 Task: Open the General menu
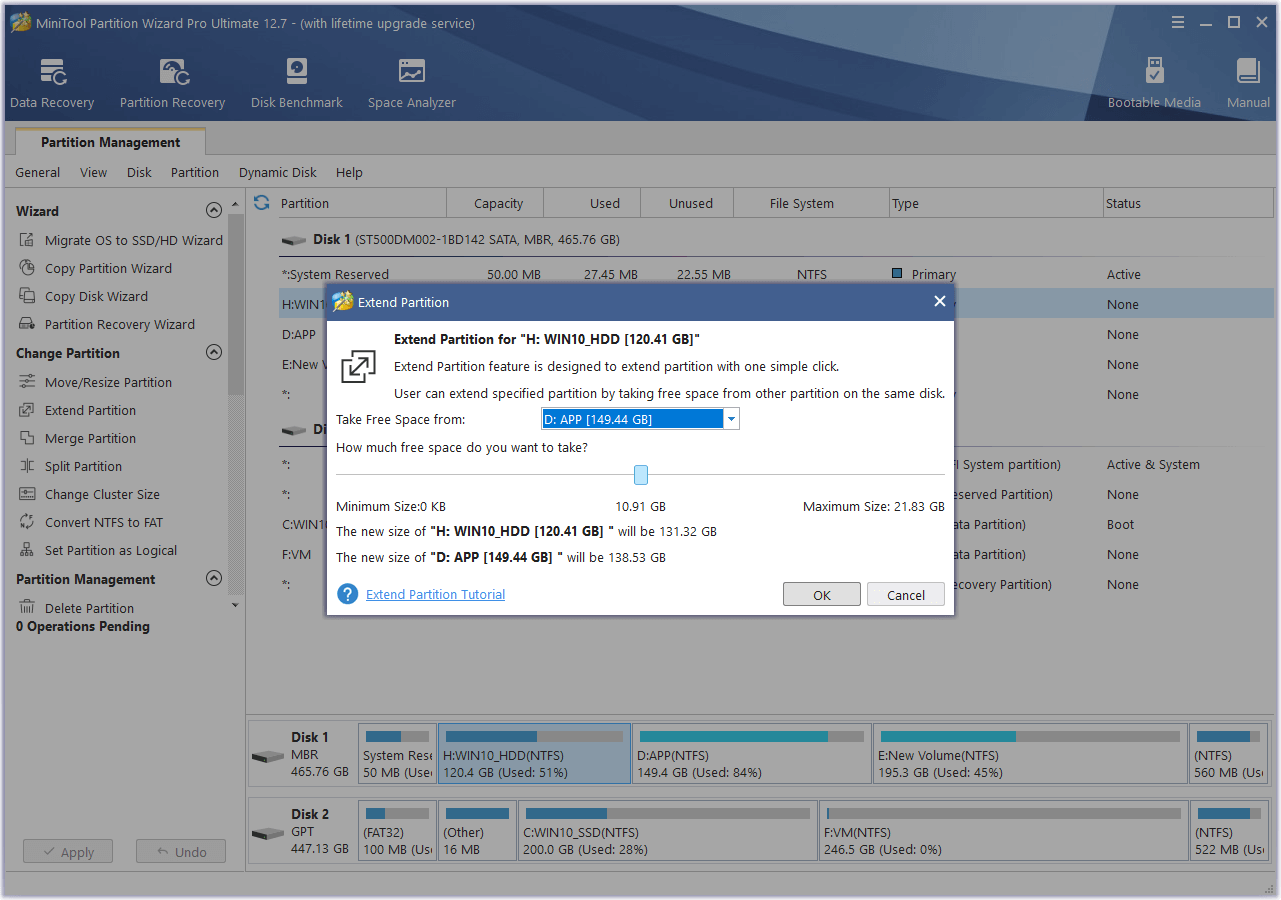click(38, 172)
